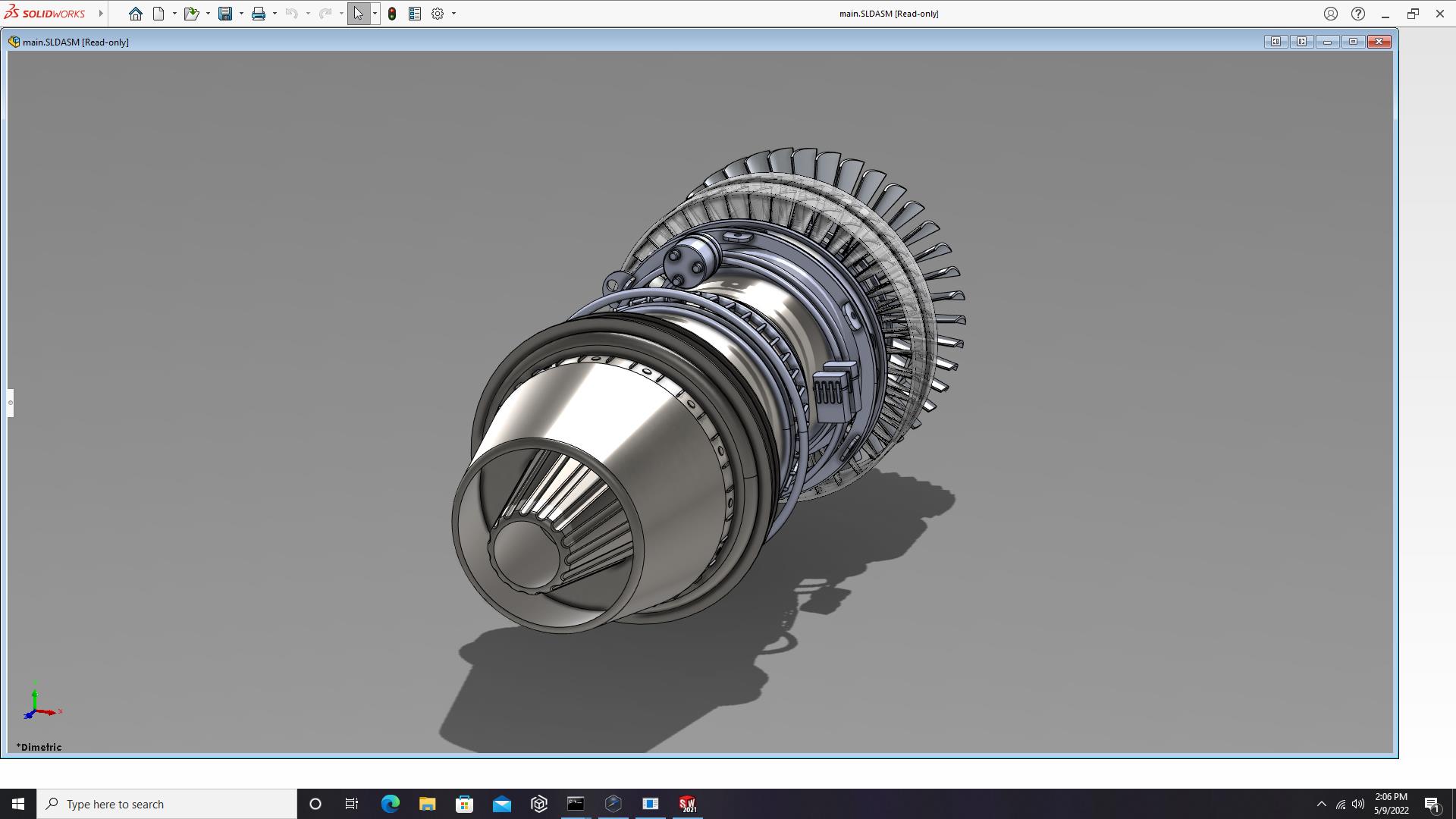The image size is (1456, 819).
Task: Expand the Options gear dropdown arrow
Action: coord(453,14)
